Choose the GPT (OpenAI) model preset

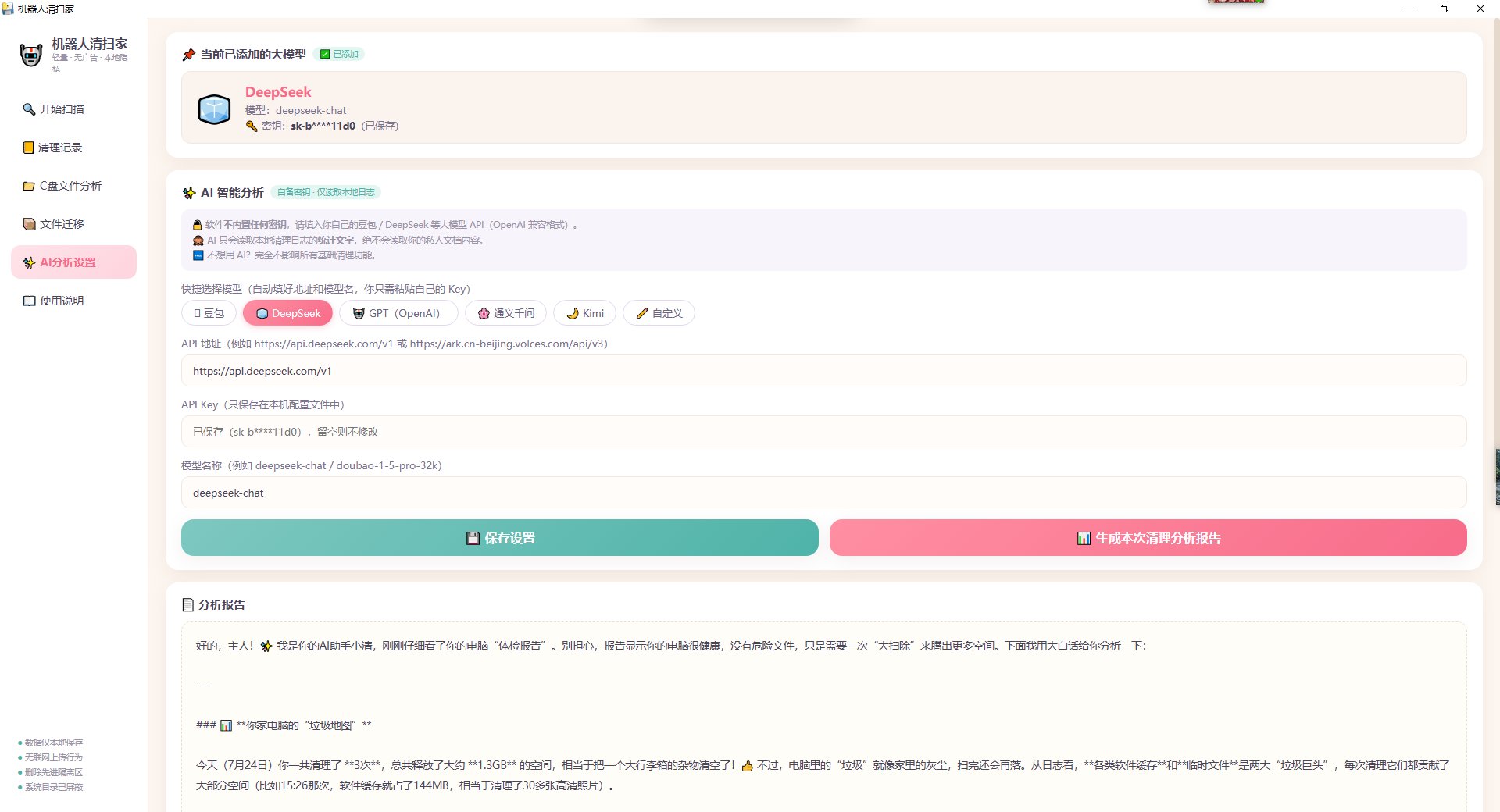[398, 313]
